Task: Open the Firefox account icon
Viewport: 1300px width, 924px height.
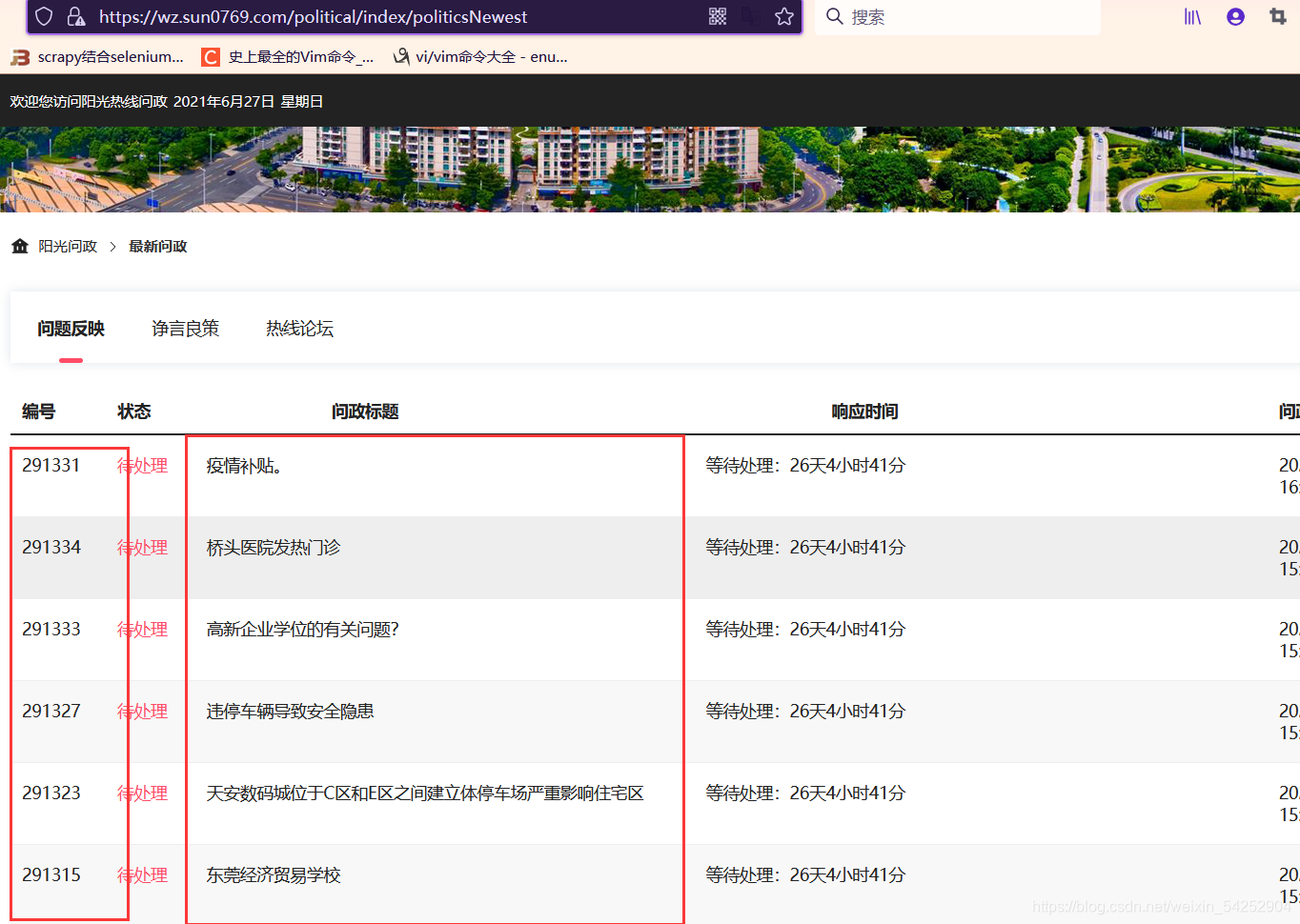Action: pos(1235,16)
